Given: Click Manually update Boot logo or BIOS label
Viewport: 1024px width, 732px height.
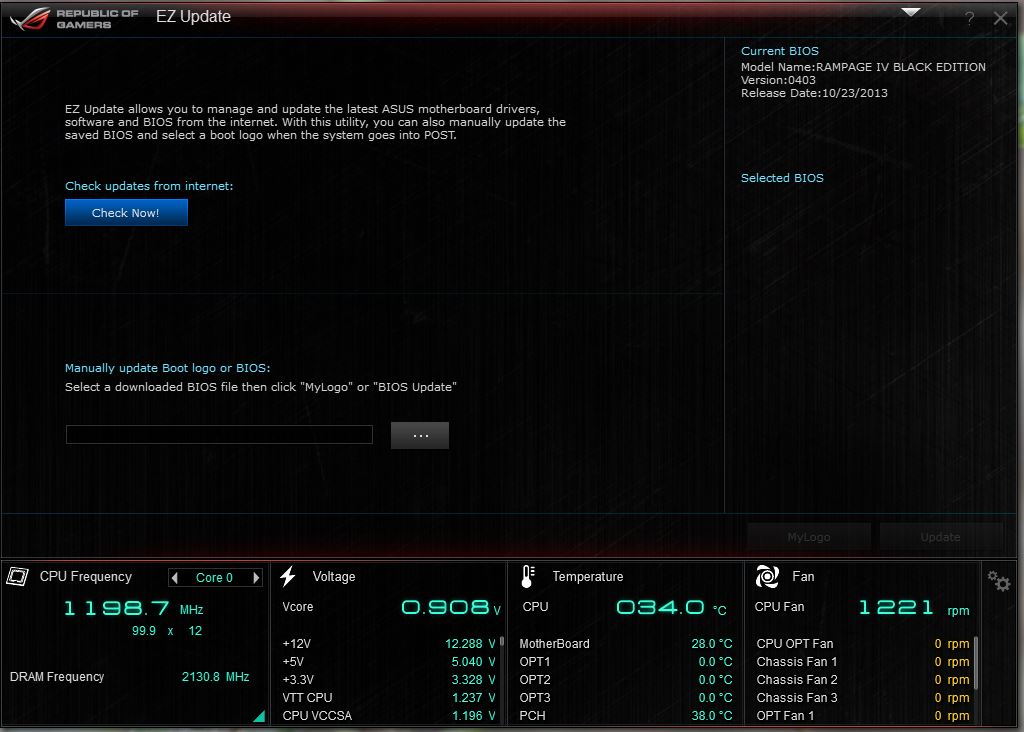Looking at the screenshot, I should pos(167,368).
